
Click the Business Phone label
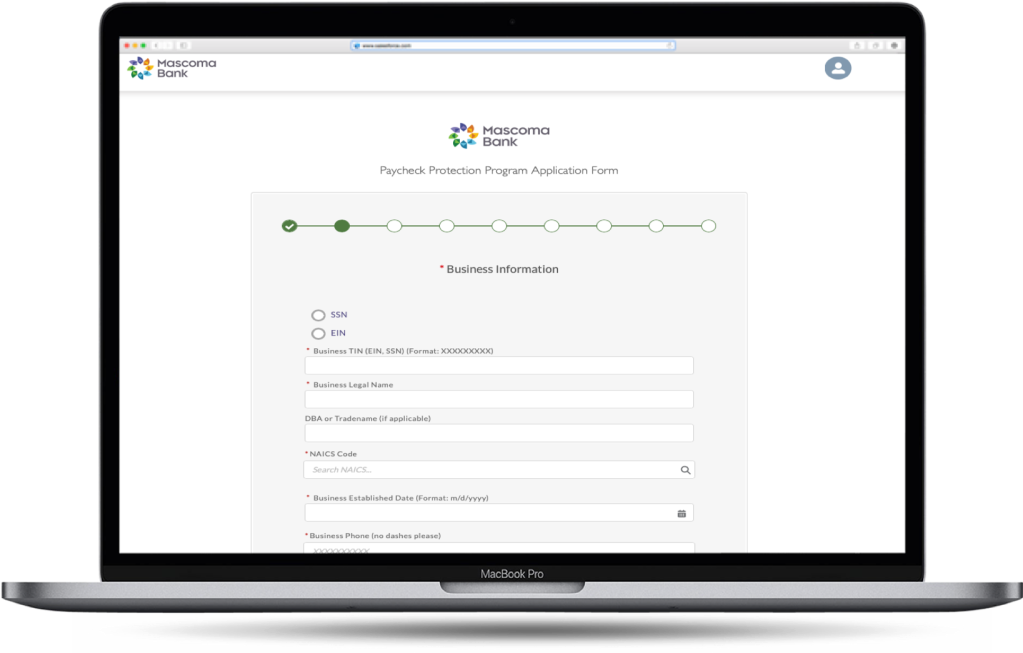coord(375,536)
